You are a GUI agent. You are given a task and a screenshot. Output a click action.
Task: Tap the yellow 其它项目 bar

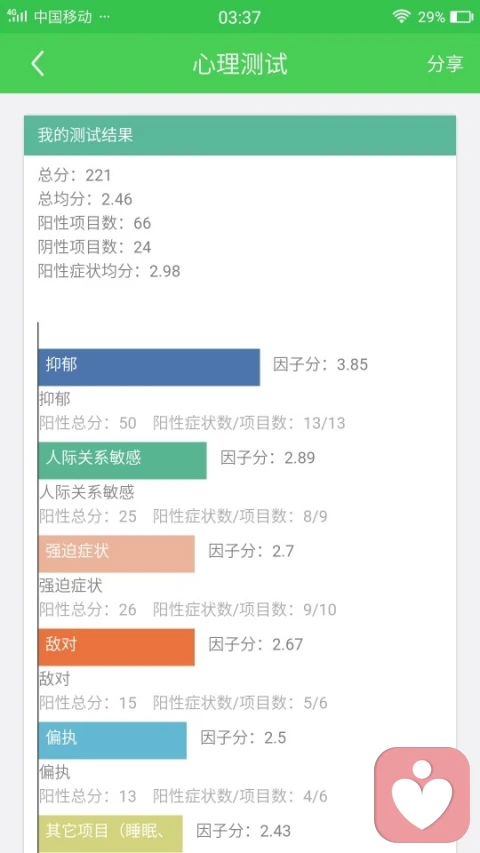[x=110, y=833]
